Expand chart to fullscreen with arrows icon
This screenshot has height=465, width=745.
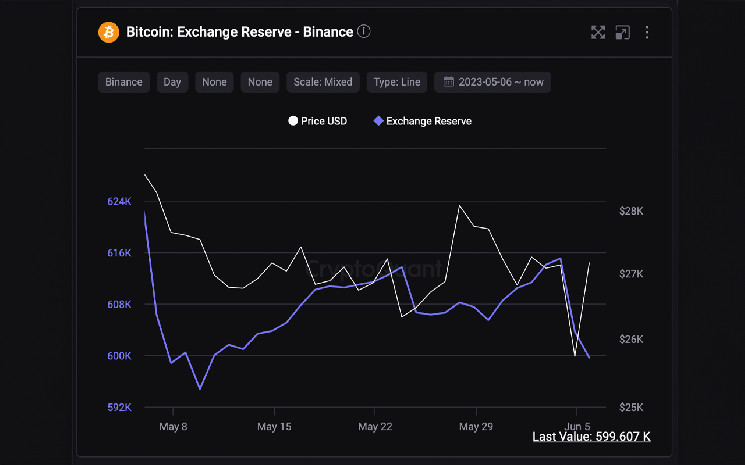(x=598, y=32)
